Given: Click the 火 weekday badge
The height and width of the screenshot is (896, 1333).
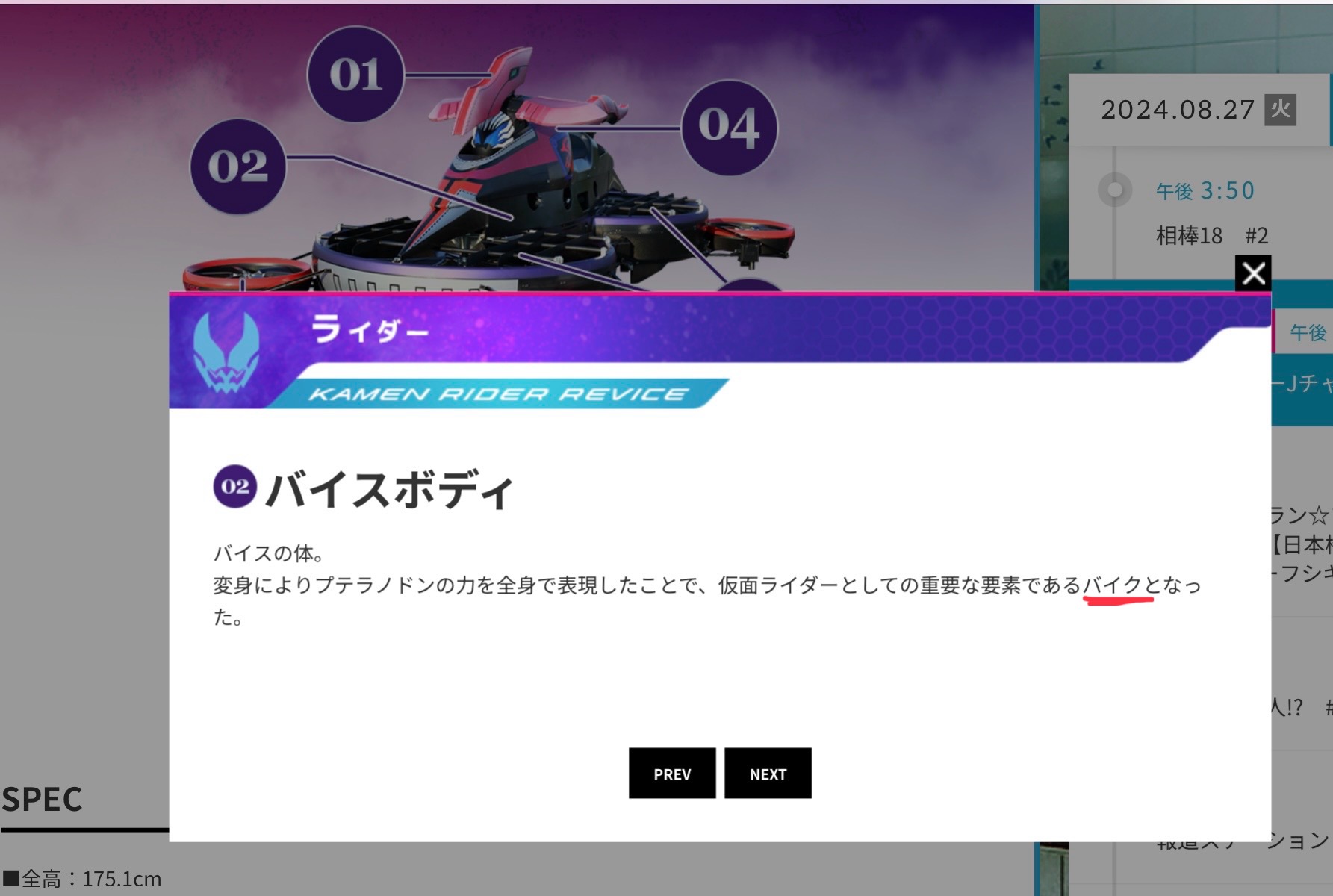Looking at the screenshot, I should [1280, 110].
